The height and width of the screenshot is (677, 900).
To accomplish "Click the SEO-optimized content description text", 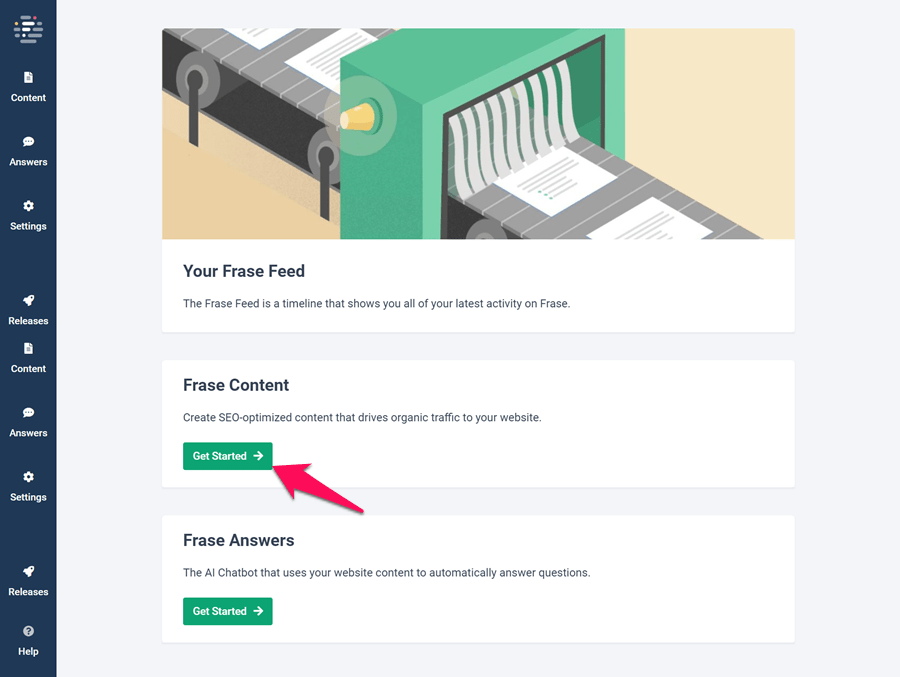I will [362, 417].
